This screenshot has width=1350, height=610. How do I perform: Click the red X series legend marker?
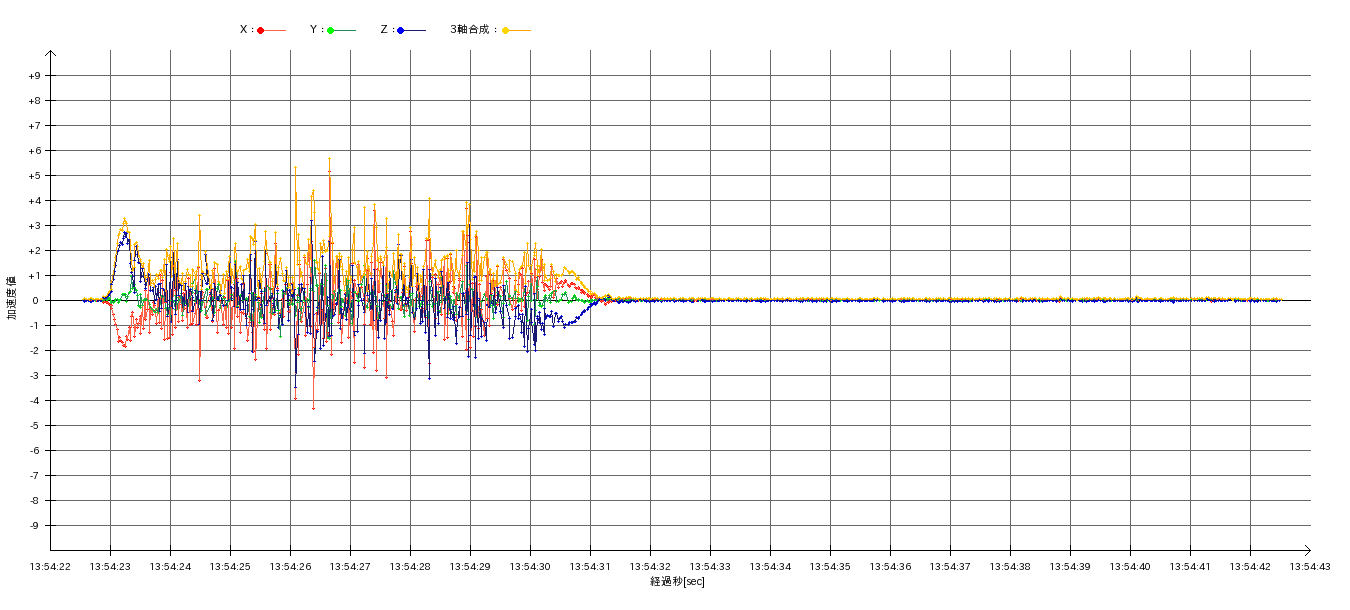[261, 30]
